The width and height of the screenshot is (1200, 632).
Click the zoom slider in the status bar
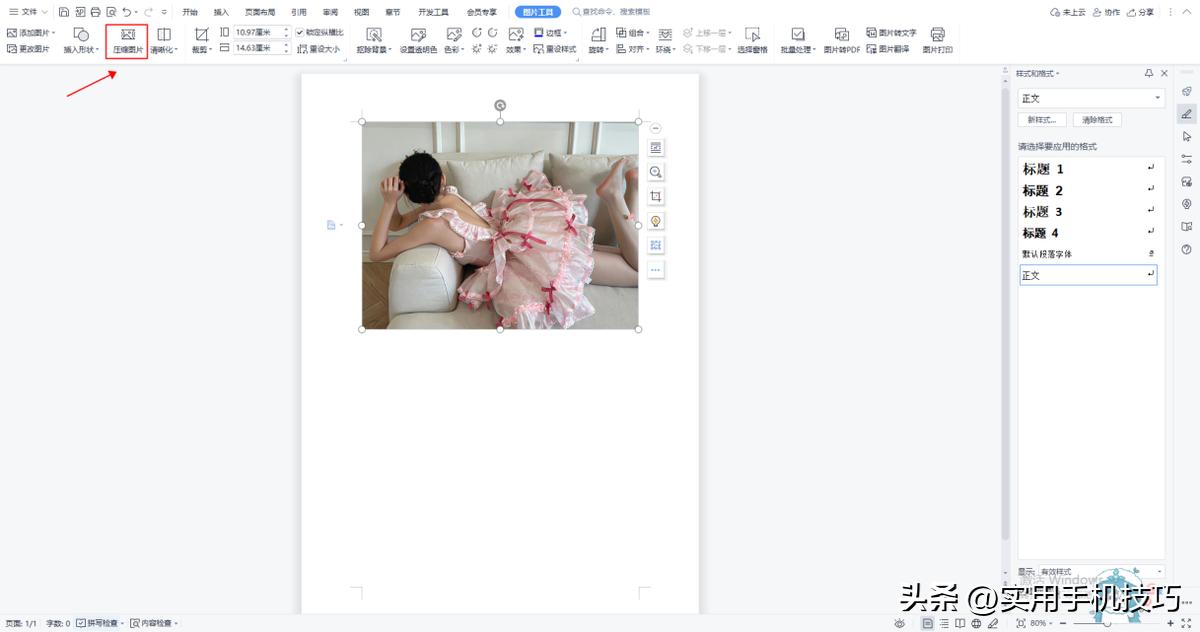[1107, 623]
